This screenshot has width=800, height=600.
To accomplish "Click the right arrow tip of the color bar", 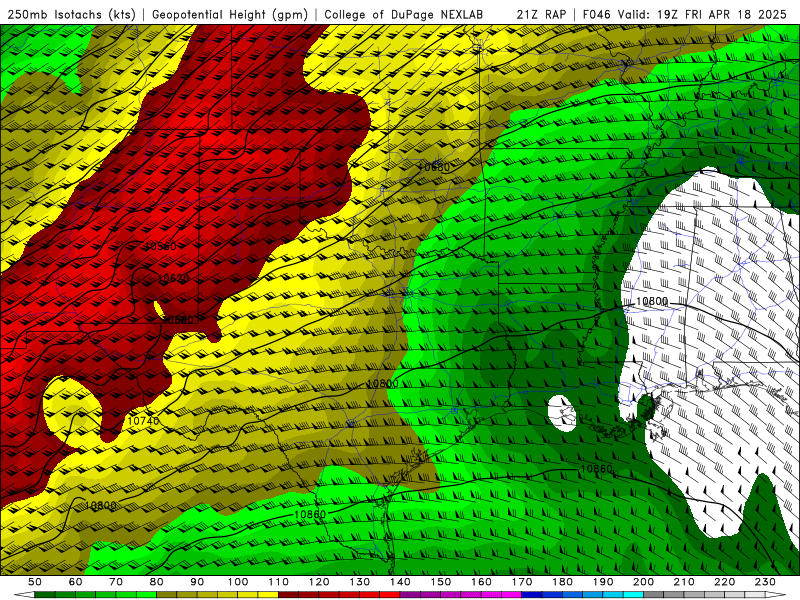I will [776, 594].
